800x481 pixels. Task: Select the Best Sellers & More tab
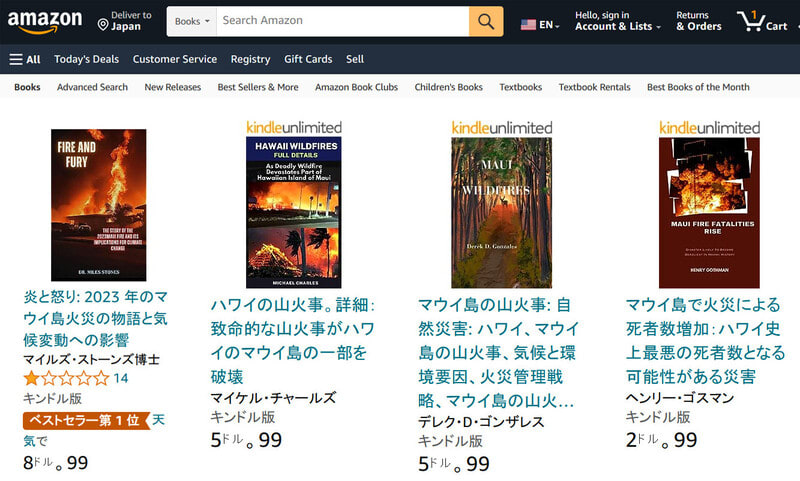(258, 87)
